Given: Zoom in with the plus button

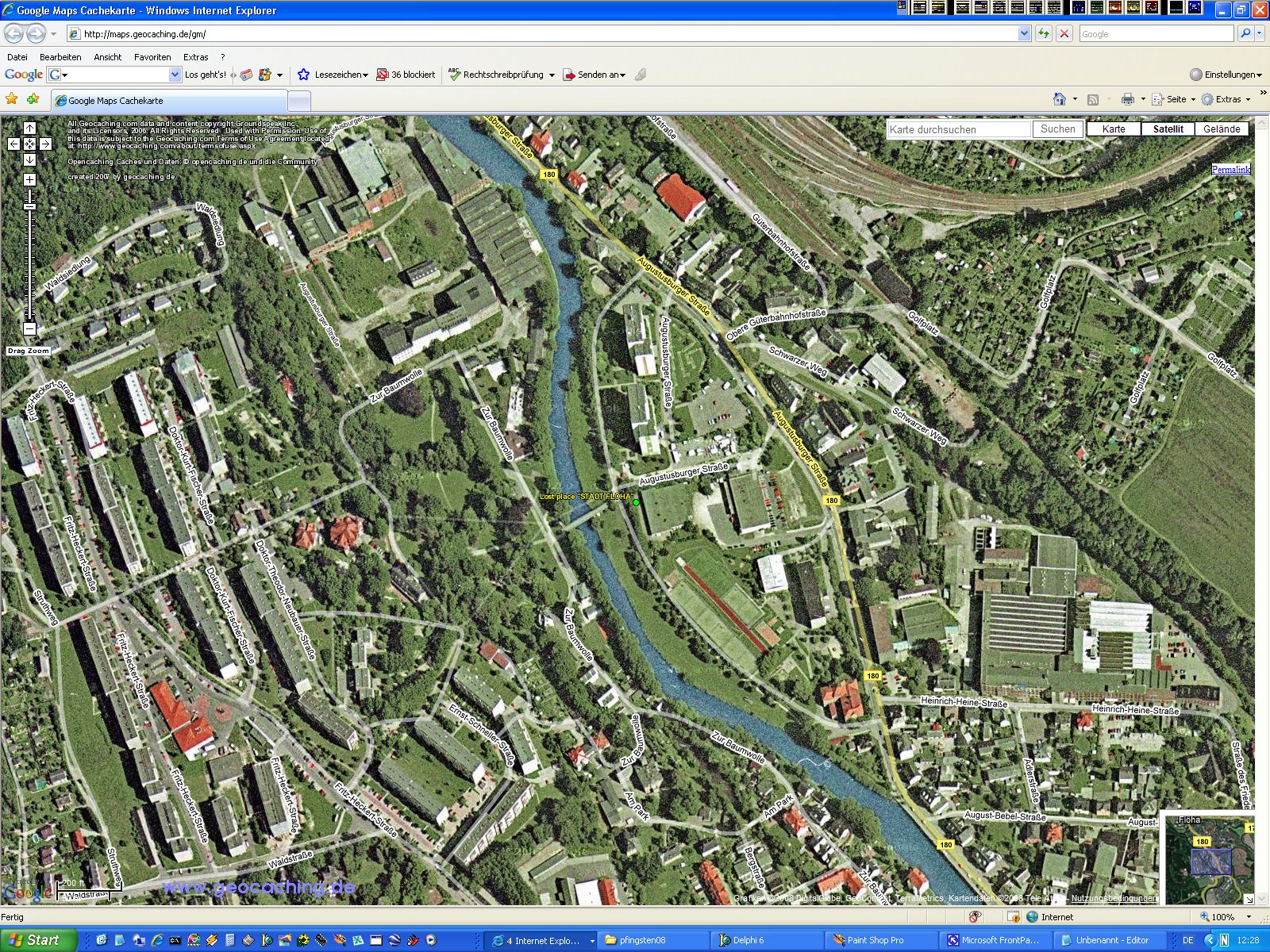Looking at the screenshot, I should coord(29,180).
